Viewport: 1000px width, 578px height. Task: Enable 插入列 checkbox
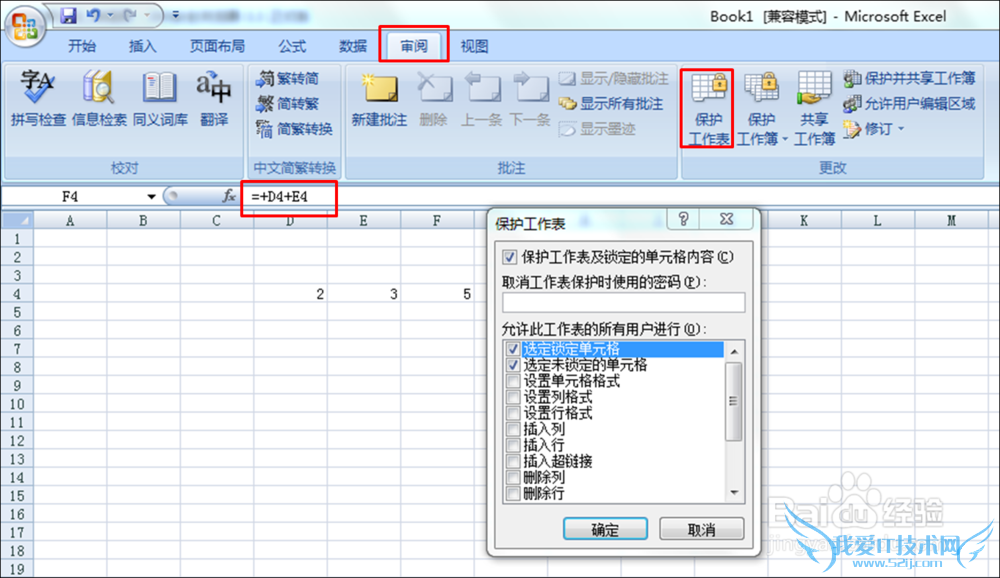point(513,429)
